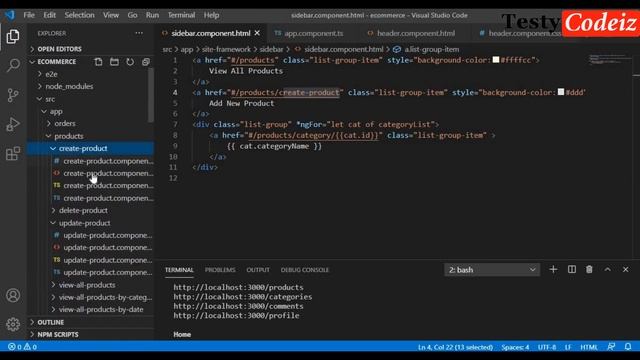Click the VS Code logo icon

pos(10,15)
